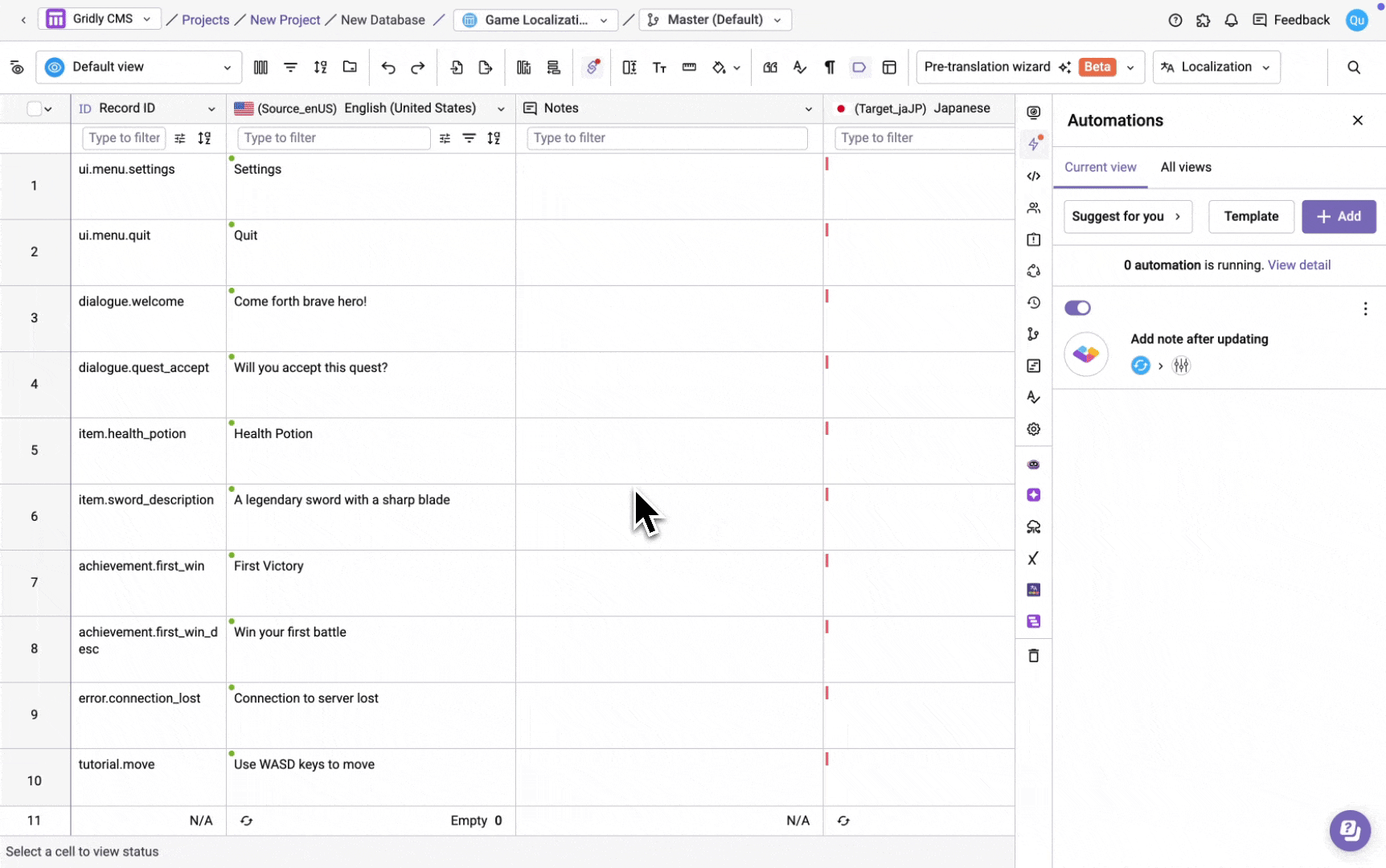Viewport: 1386px width, 868px height.
Task: Click the Japanese column filter input
Action: [x=923, y=138]
